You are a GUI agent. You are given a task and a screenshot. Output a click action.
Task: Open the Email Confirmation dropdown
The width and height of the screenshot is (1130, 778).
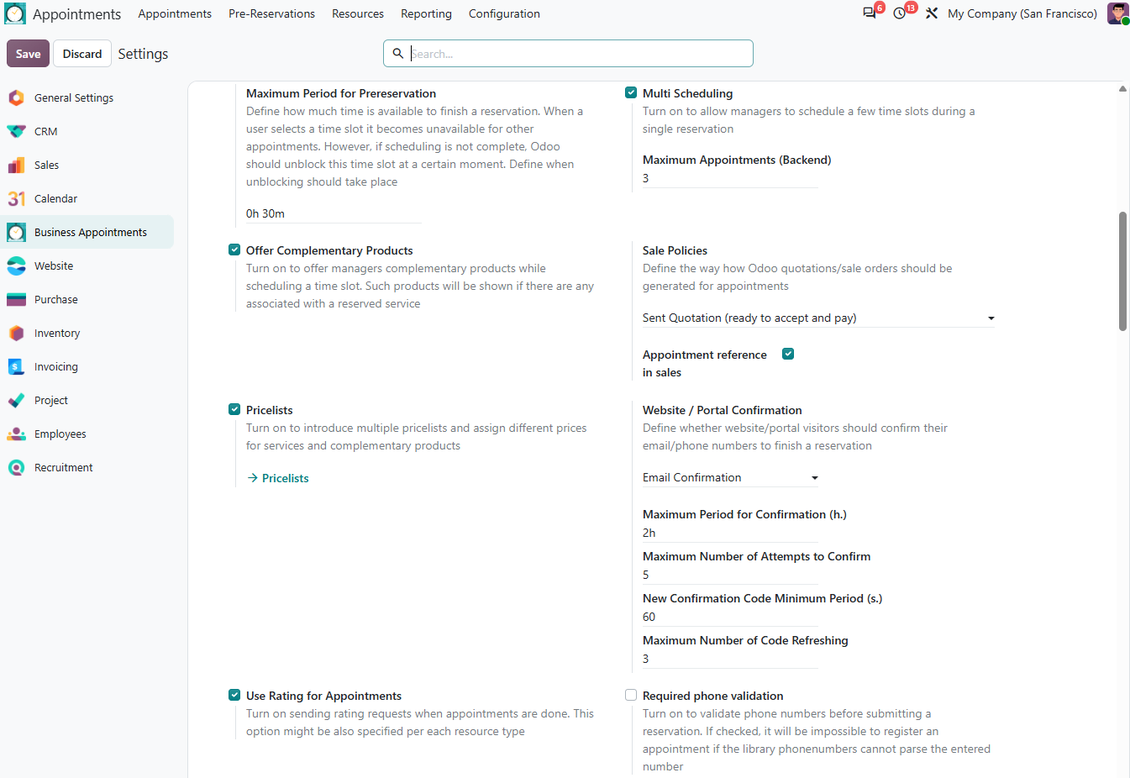pos(731,478)
